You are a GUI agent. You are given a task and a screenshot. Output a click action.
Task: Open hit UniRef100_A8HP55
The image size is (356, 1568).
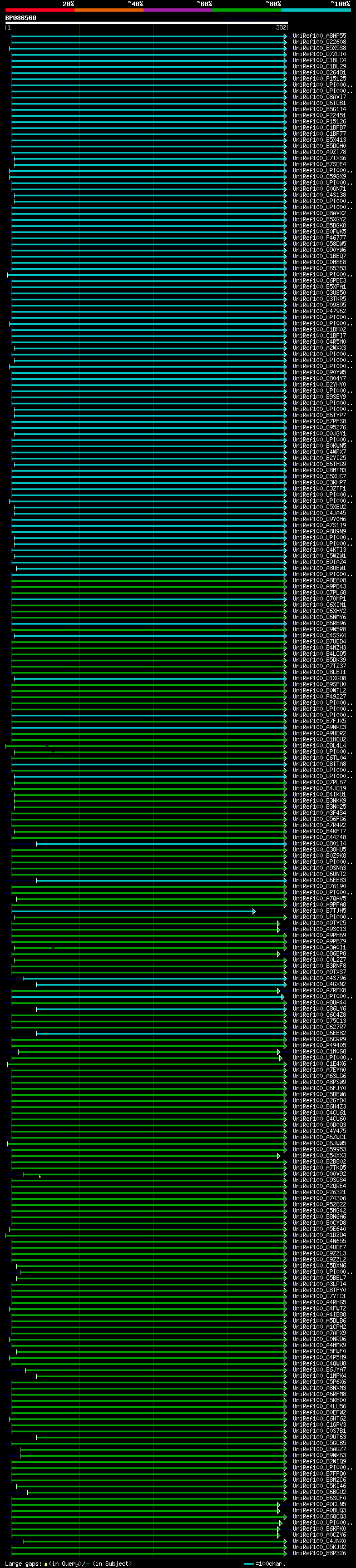(x=319, y=36)
